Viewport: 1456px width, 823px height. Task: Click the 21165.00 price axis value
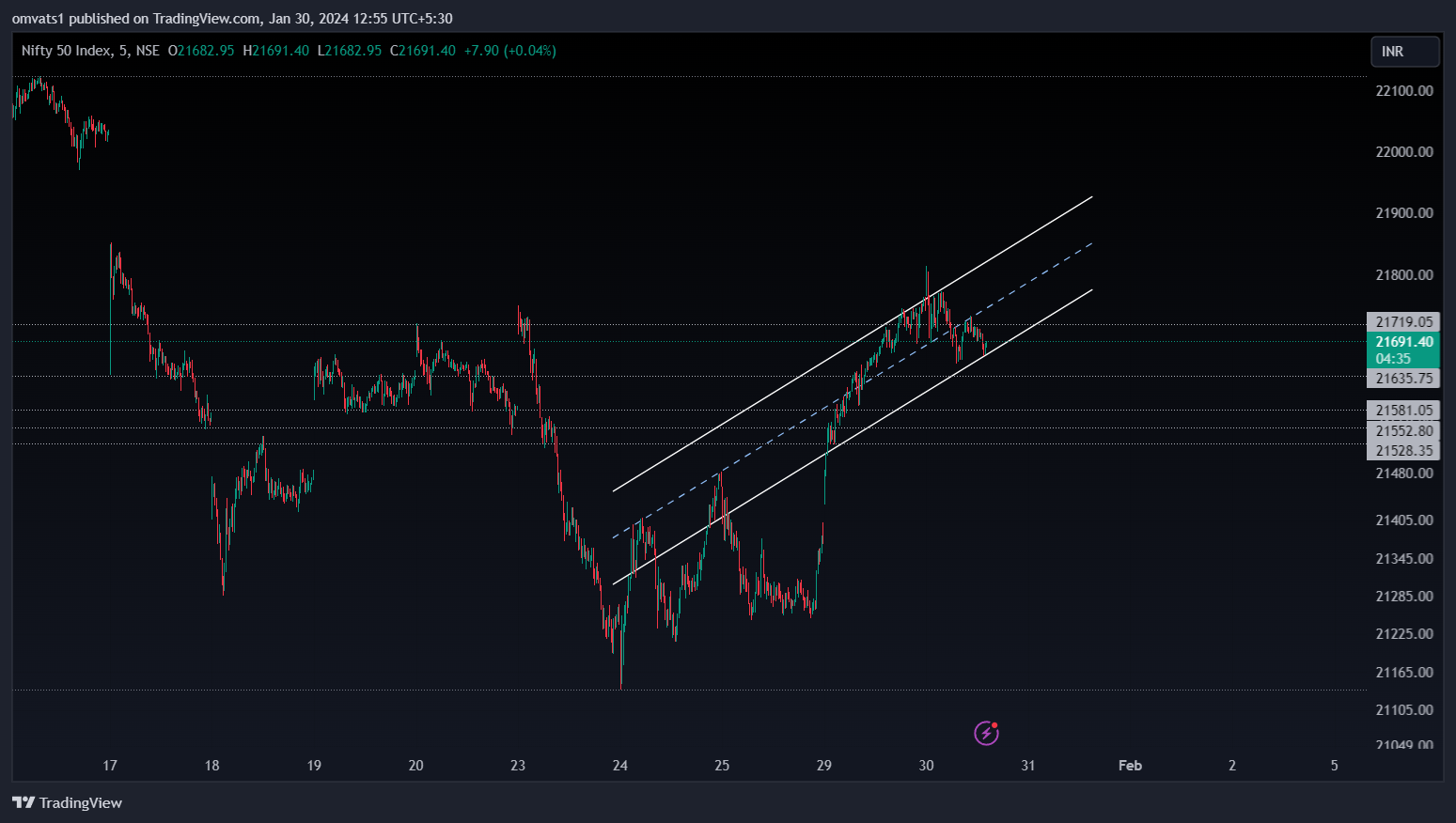[1404, 673]
